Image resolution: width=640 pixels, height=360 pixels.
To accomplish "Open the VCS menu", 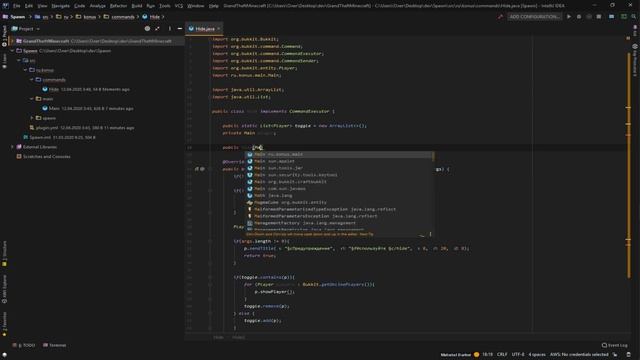I will click(x=179, y=6).
